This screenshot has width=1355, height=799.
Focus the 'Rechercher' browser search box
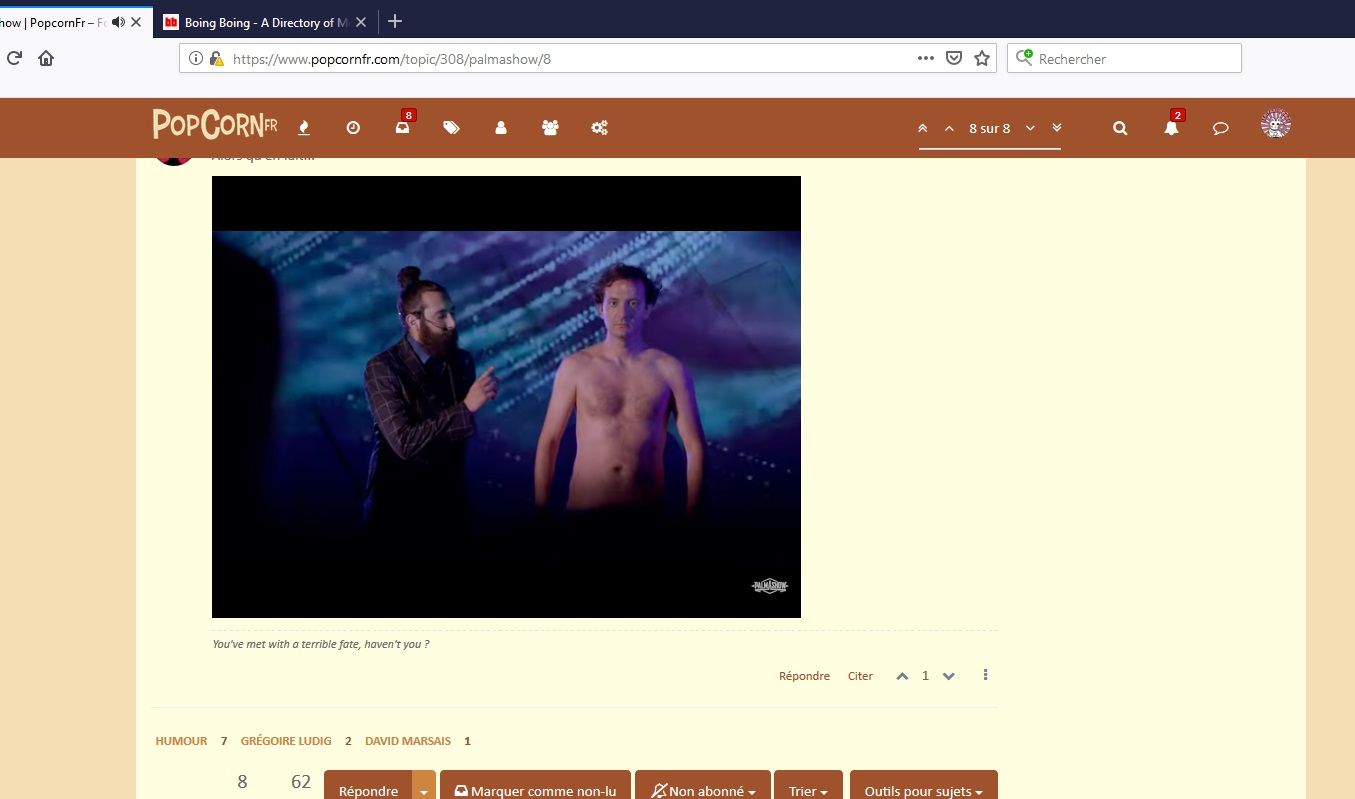click(x=1124, y=59)
